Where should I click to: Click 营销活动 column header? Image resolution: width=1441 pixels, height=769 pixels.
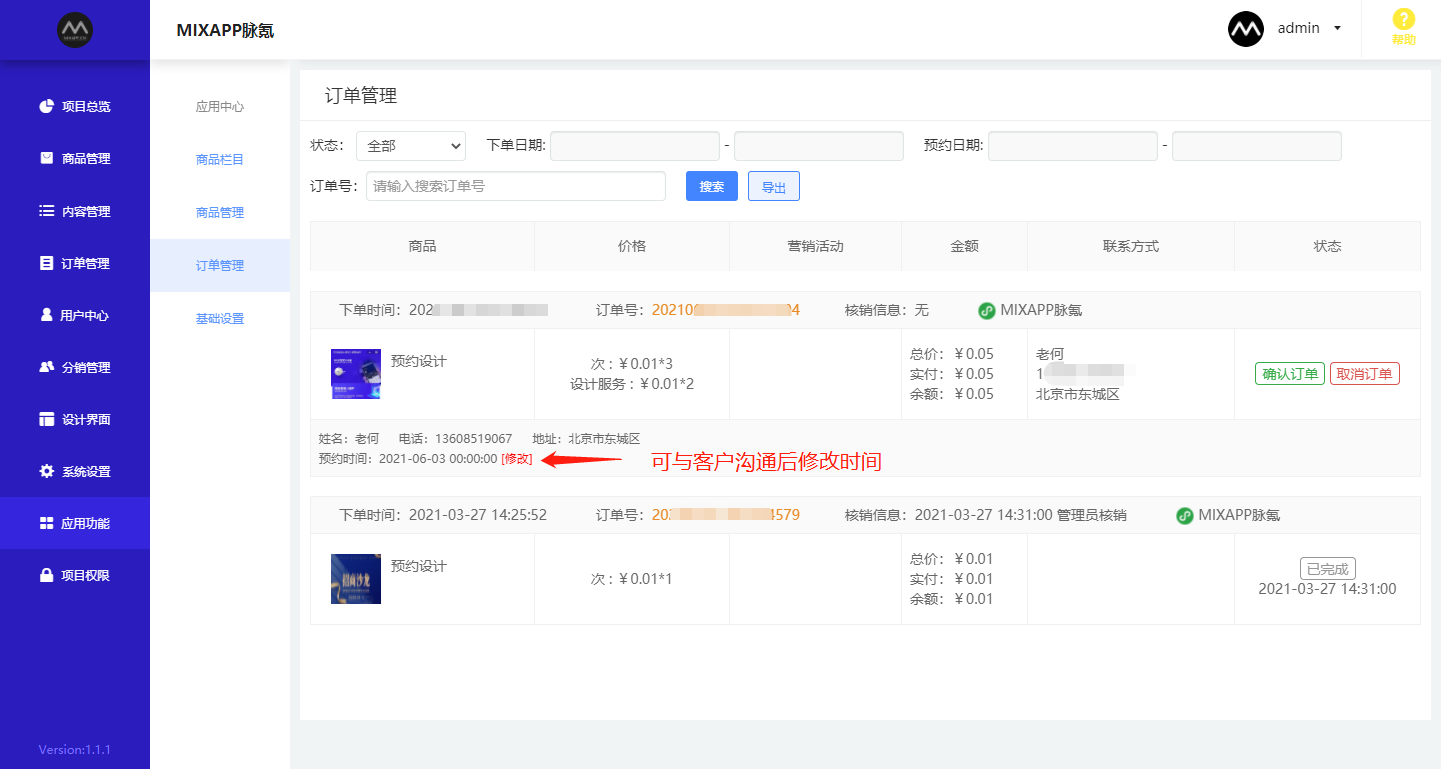coord(816,246)
